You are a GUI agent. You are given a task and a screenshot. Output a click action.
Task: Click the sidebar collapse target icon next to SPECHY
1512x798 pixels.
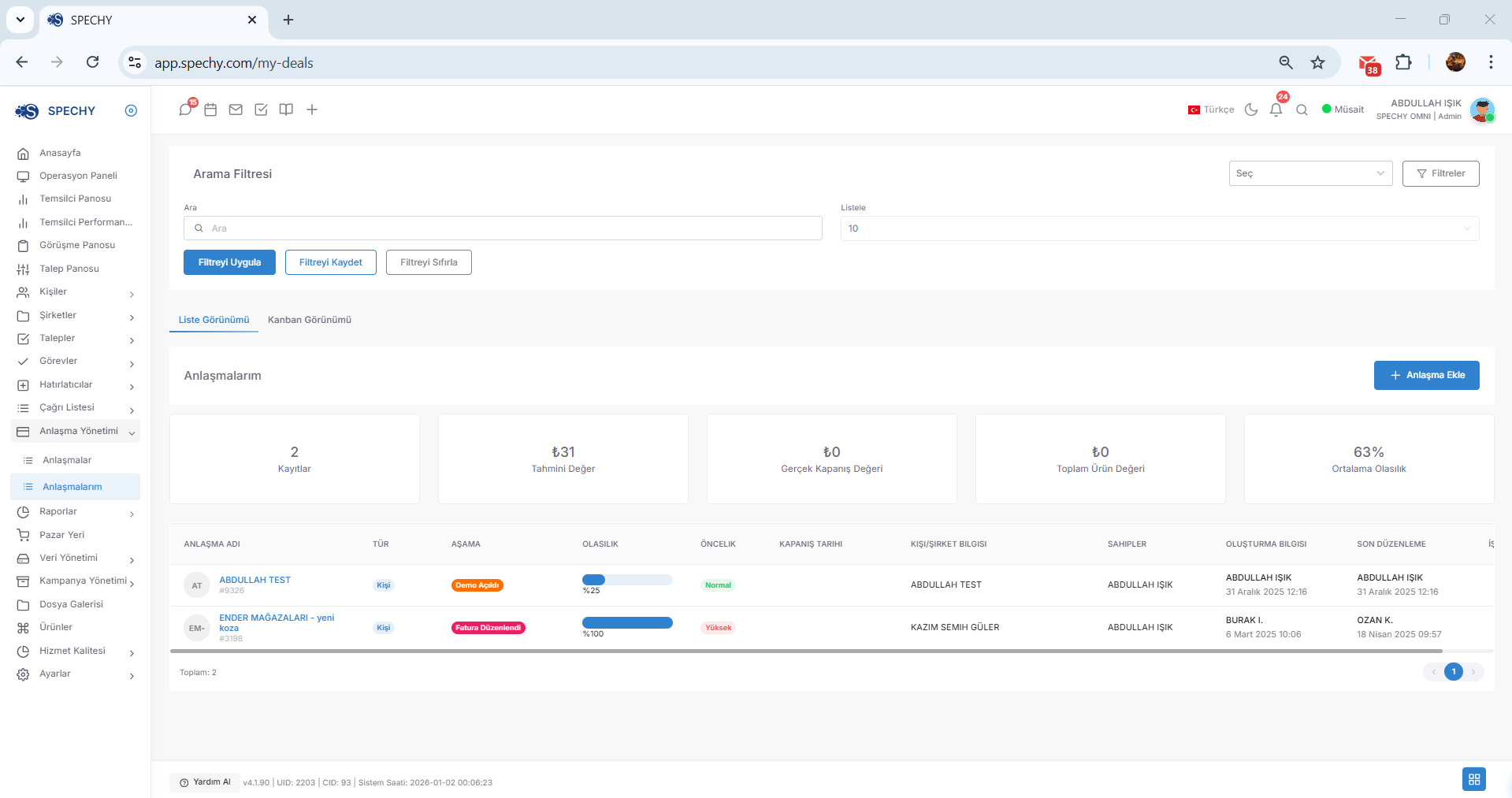[131, 110]
